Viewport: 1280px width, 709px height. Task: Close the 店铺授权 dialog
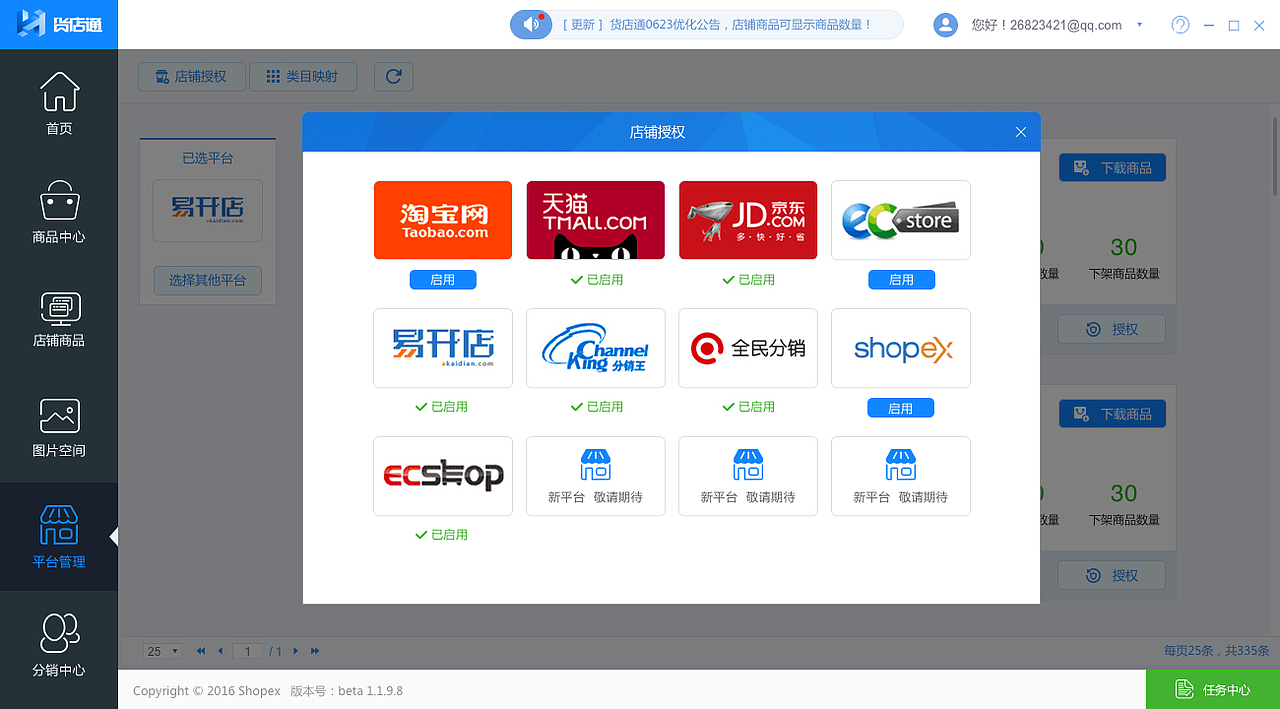click(1021, 132)
